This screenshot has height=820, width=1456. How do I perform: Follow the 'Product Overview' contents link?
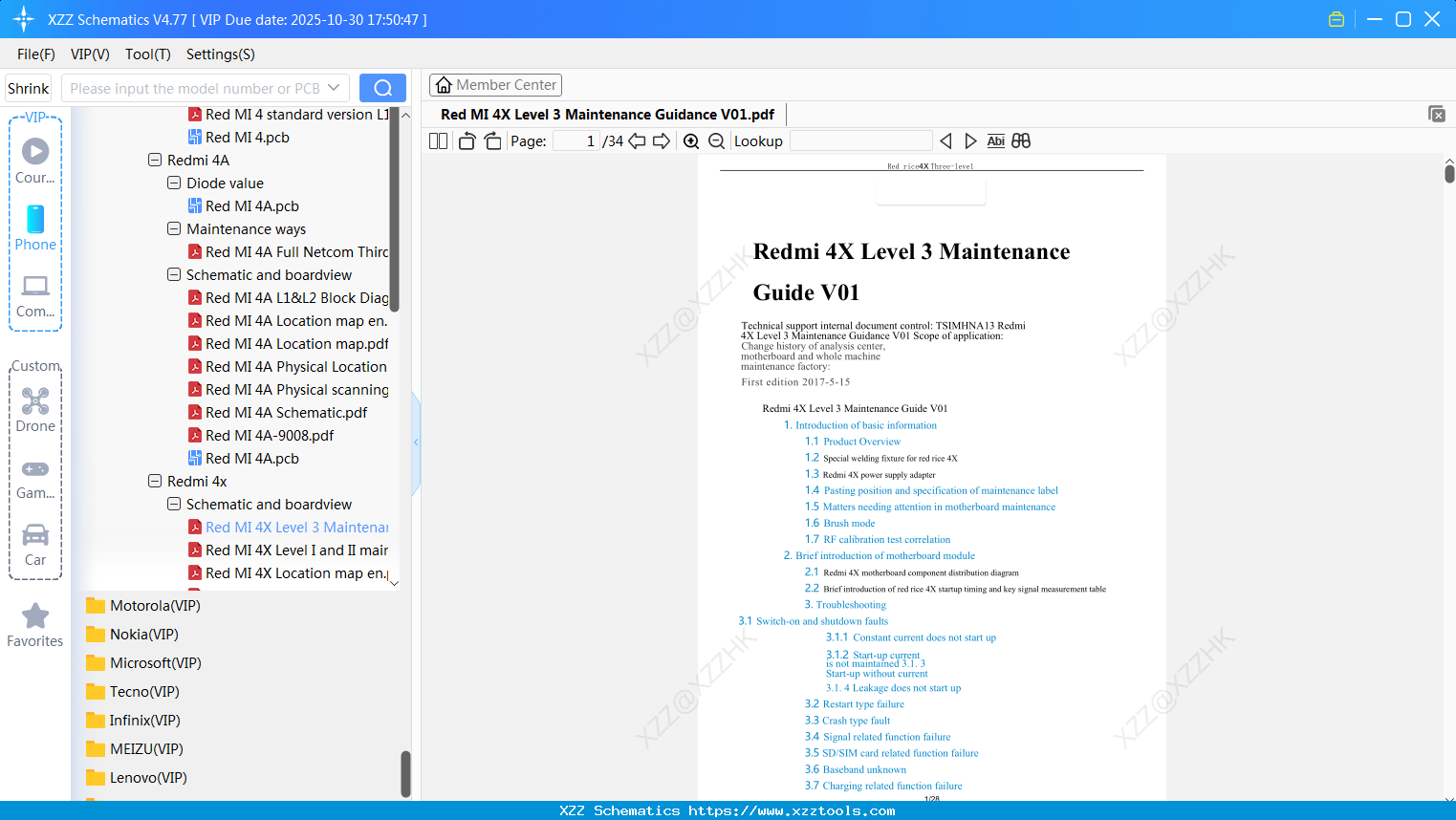point(862,442)
